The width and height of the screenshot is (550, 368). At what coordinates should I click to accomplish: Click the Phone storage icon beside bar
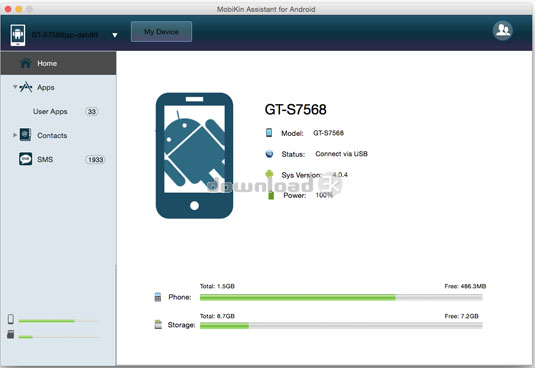coord(158,297)
